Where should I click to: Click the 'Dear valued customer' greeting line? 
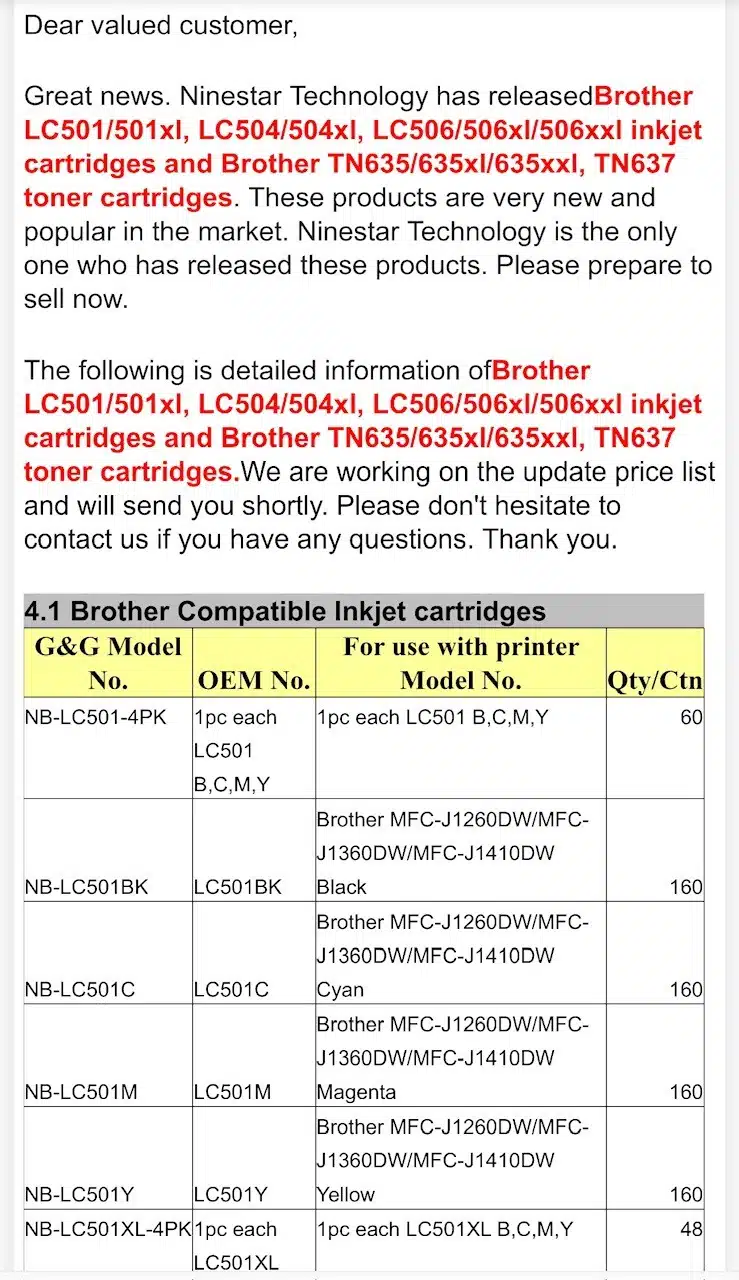click(x=161, y=26)
